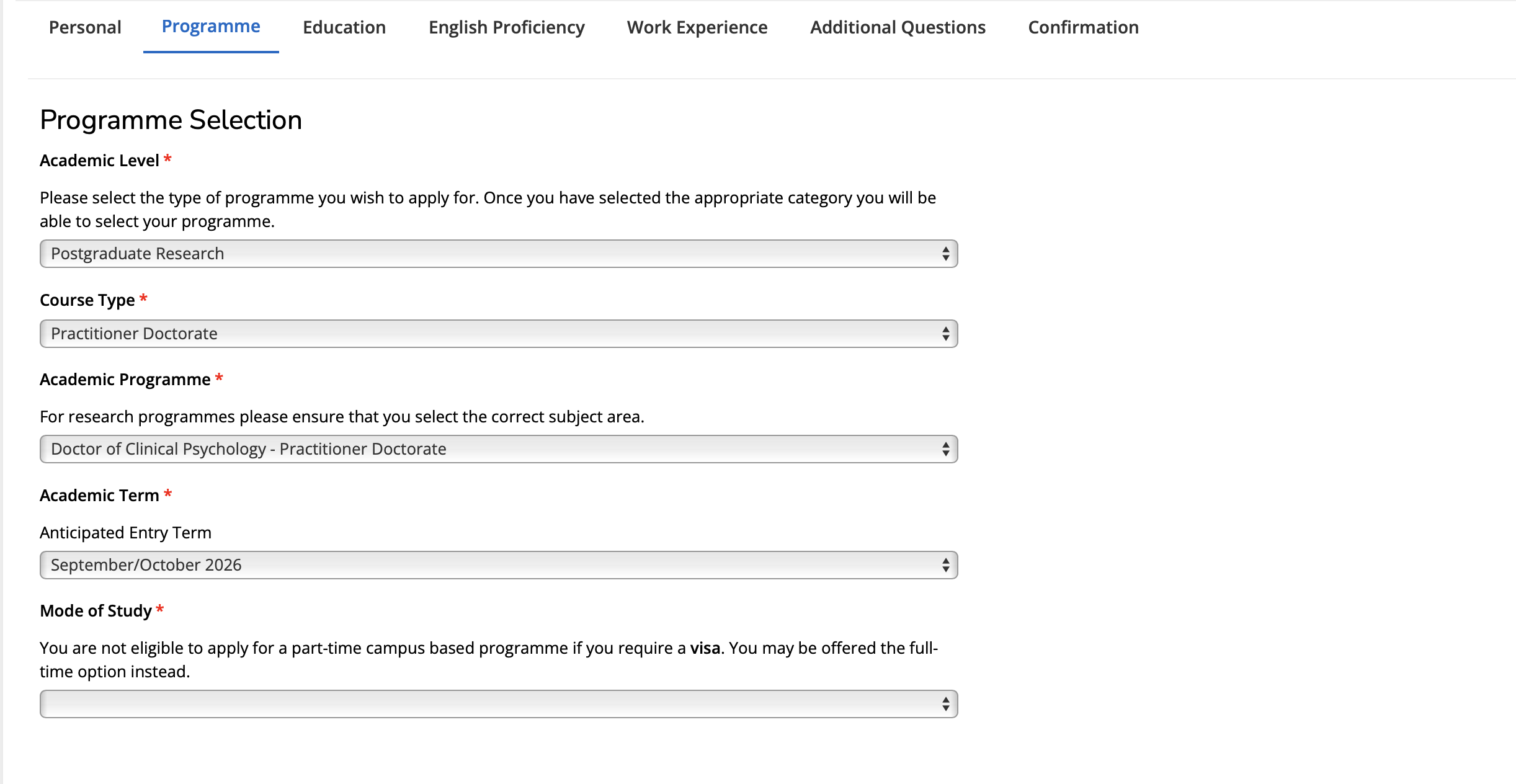Click the Doctor of Clinical Psychology arrows
The image size is (1516, 784).
coord(945,449)
